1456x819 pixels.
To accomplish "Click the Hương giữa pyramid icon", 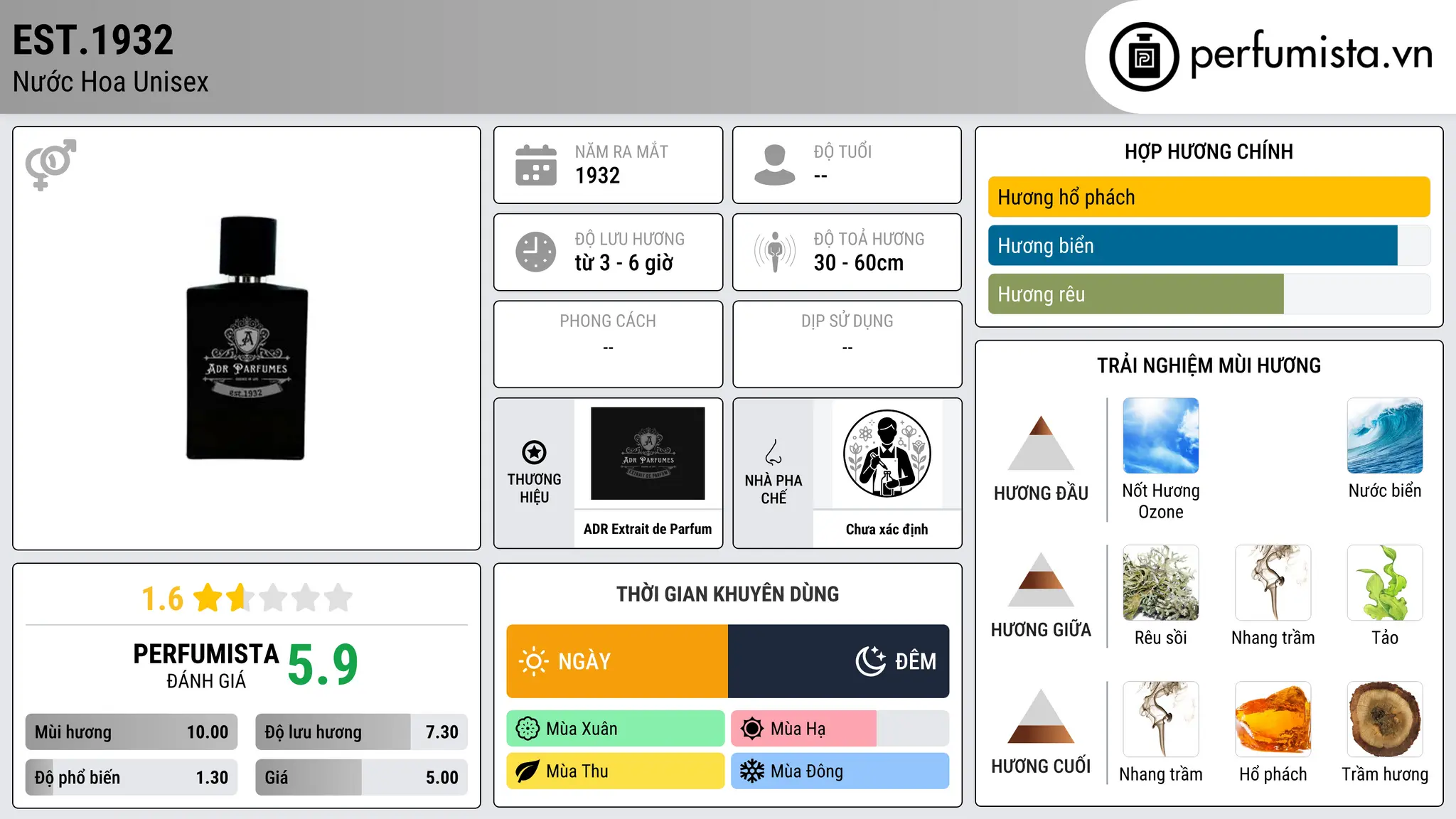I will point(1041,579).
